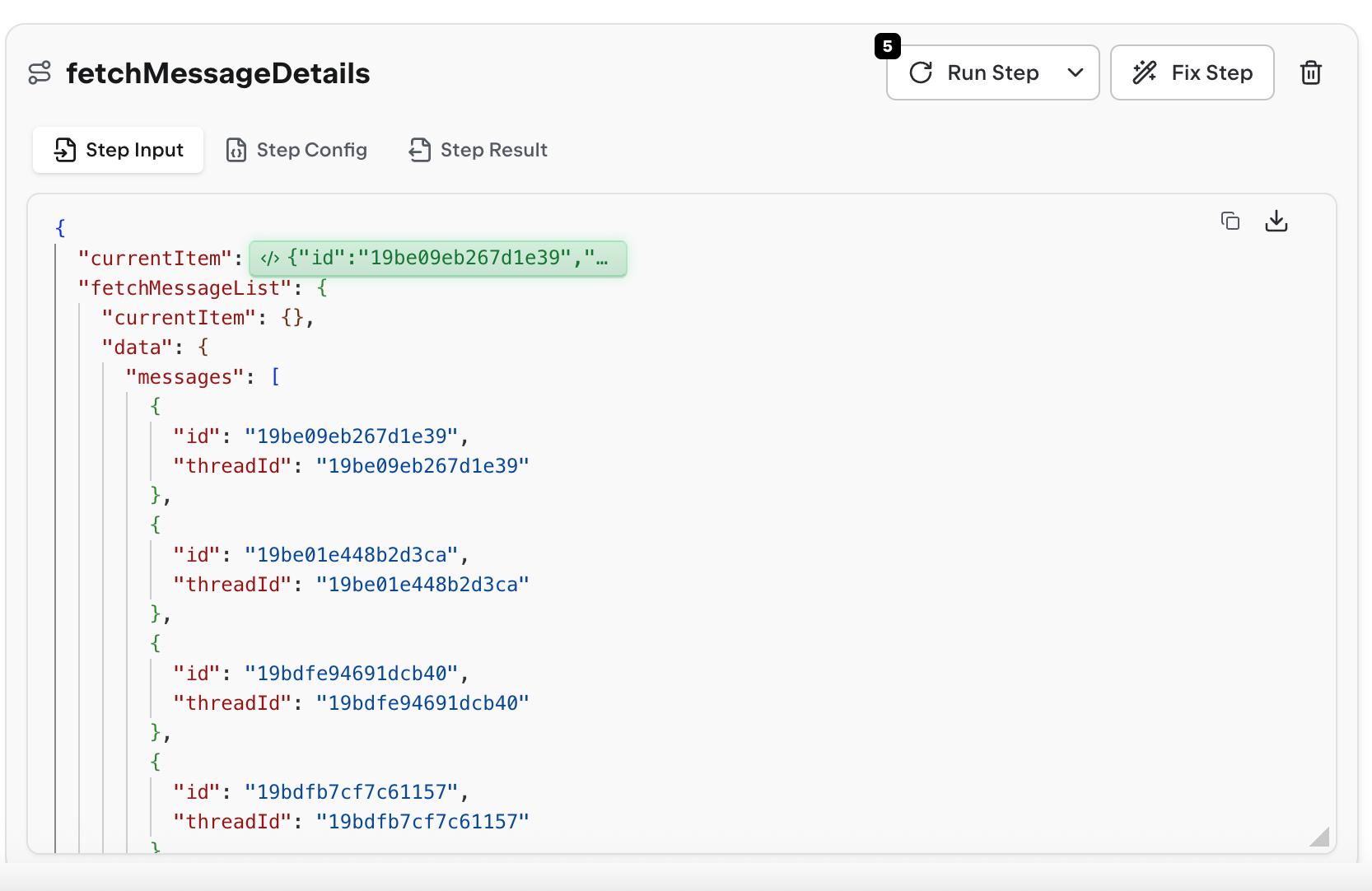The height and width of the screenshot is (891, 1372).
Task: Click the "data" key
Action: 138,348
